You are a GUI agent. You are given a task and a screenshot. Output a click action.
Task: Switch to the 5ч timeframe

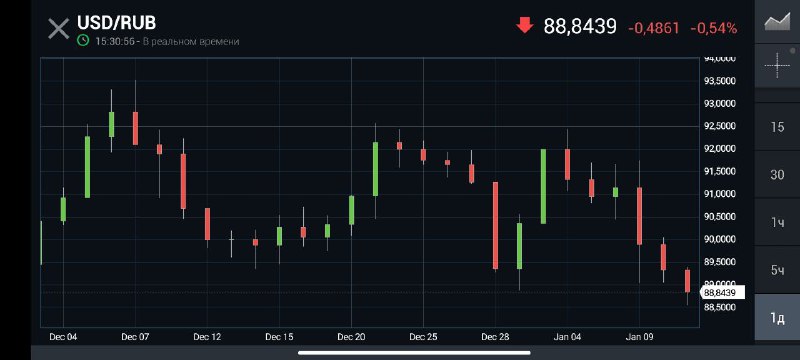pyautogui.click(x=777, y=270)
